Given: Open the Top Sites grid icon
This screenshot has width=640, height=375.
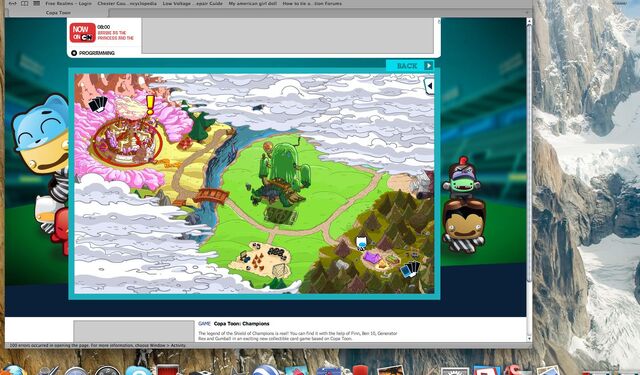Looking at the screenshot, I should [36, 3].
